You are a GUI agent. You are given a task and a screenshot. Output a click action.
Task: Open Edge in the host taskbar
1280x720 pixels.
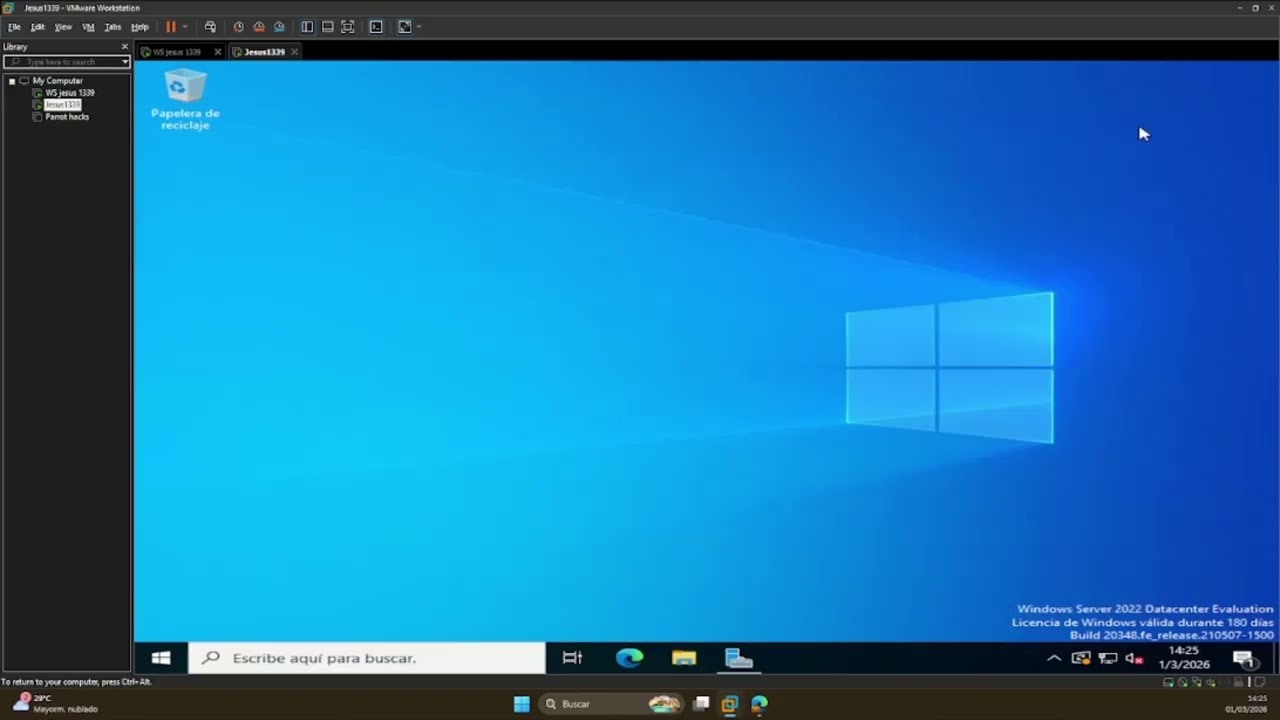point(759,704)
